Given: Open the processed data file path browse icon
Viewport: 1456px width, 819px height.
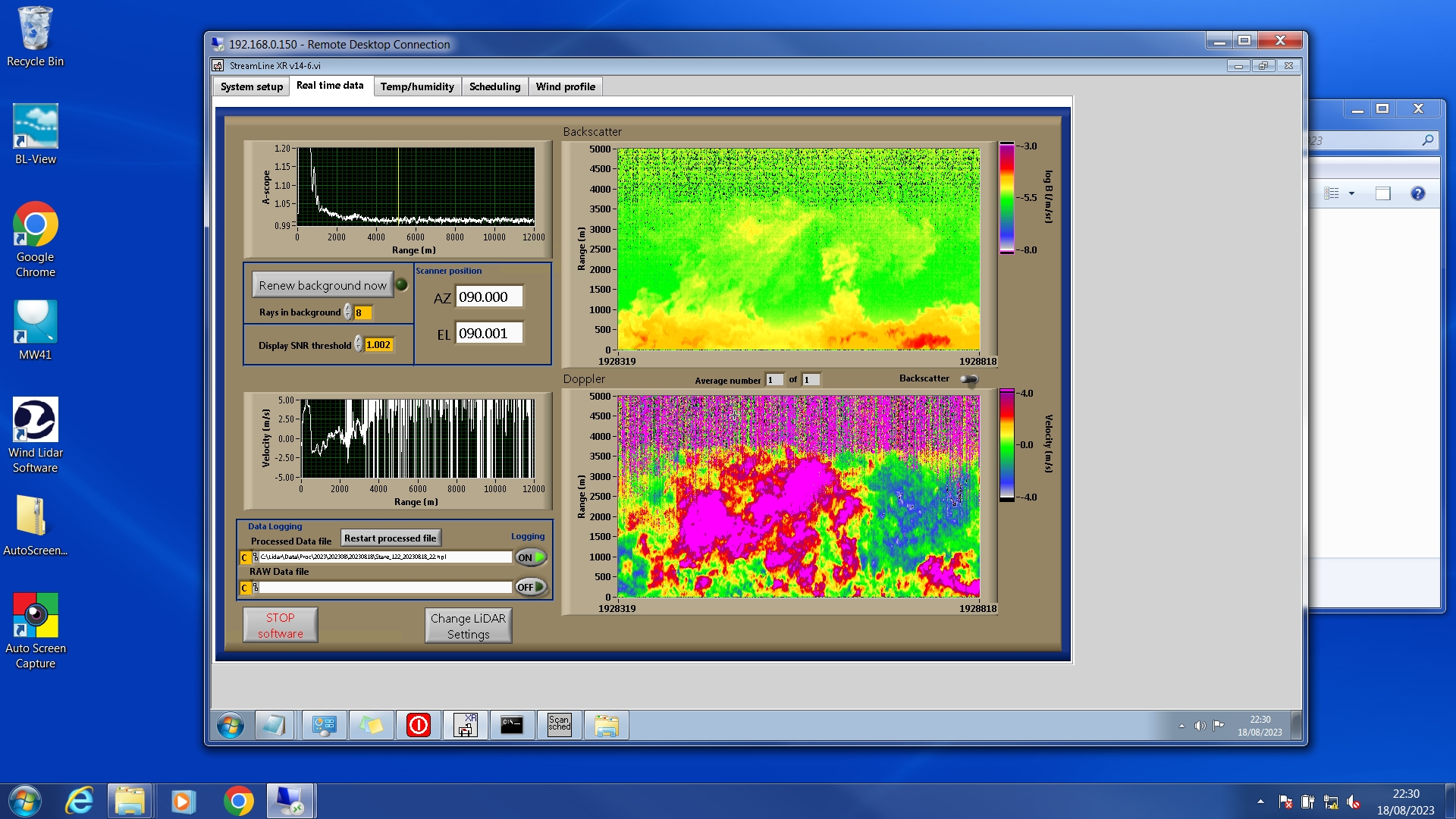Looking at the screenshot, I should click(x=256, y=557).
